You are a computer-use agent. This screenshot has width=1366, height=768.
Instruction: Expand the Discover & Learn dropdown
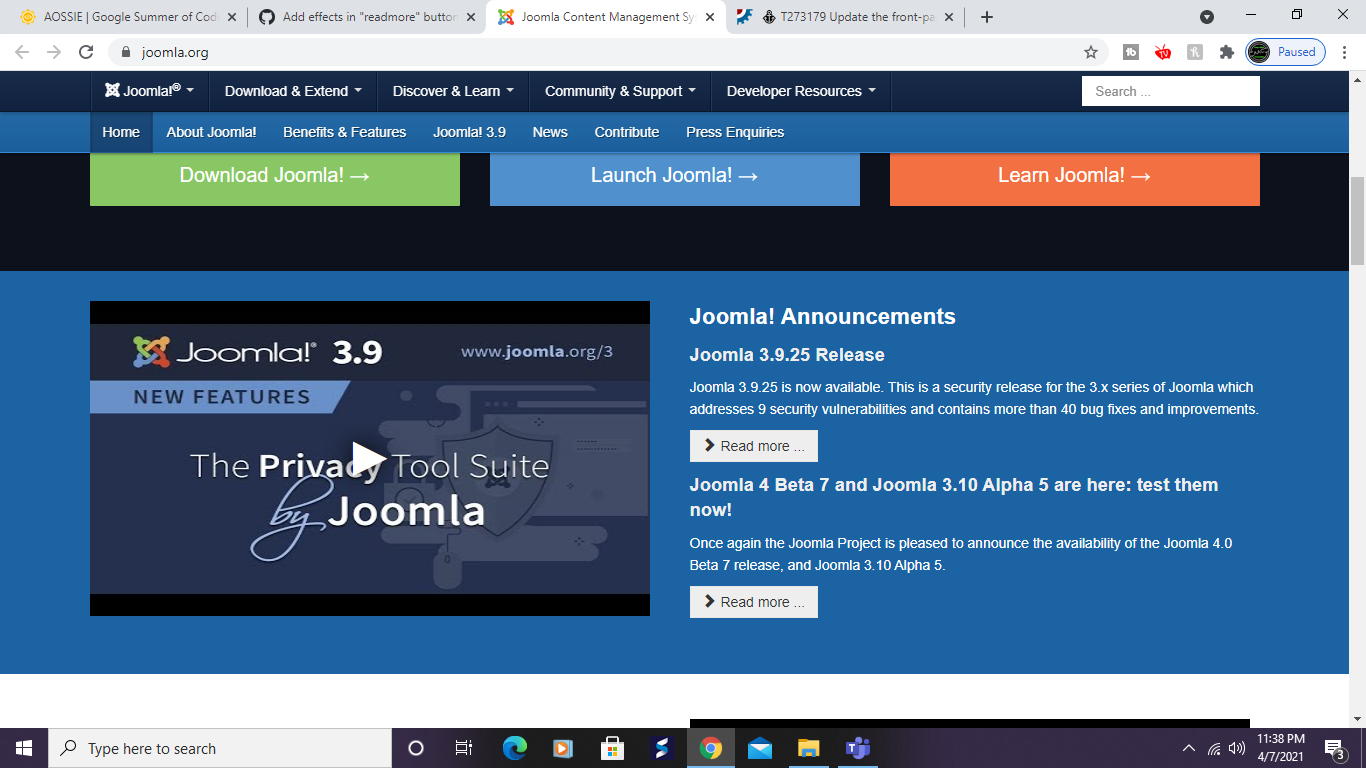click(x=453, y=91)
